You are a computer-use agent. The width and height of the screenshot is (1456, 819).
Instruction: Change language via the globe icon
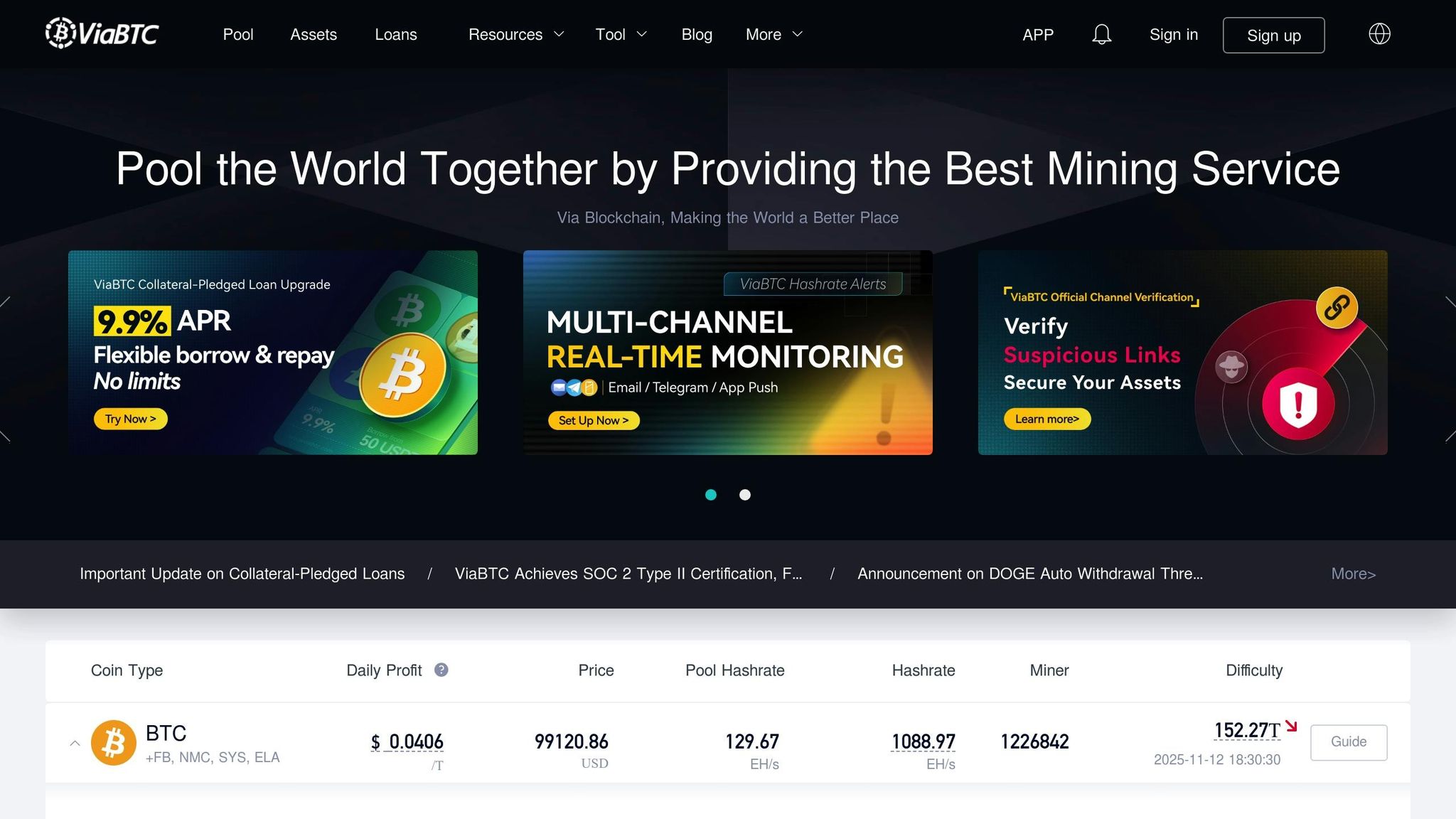click(1379, 33)
